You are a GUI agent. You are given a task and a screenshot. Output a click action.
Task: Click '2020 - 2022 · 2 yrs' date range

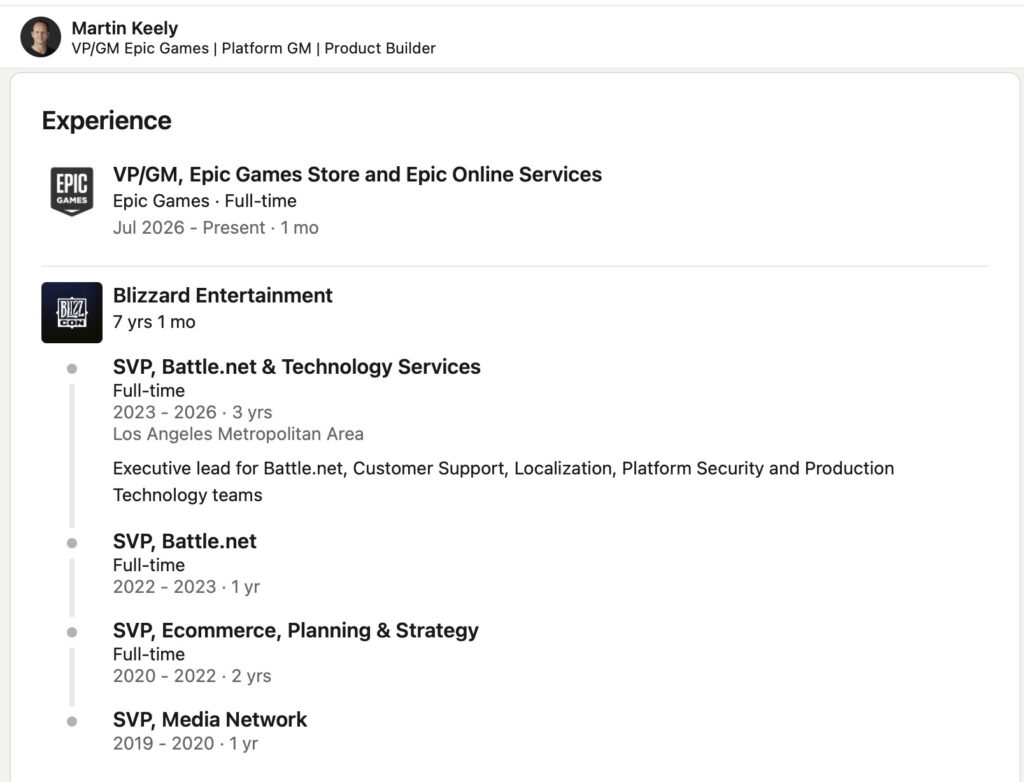tap(192, 676)
